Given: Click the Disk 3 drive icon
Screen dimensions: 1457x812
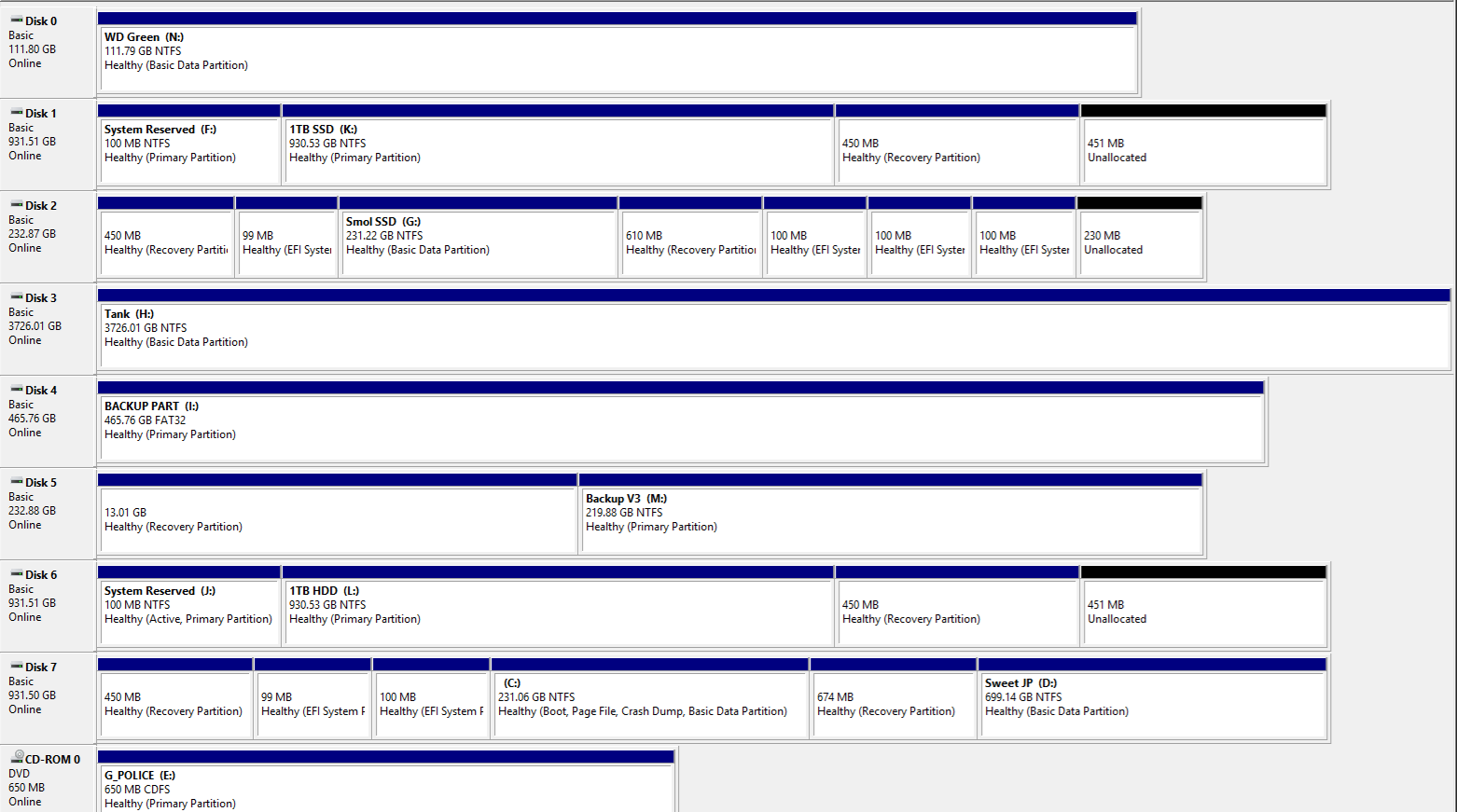Looking at the screenshot, I should 17,297.
